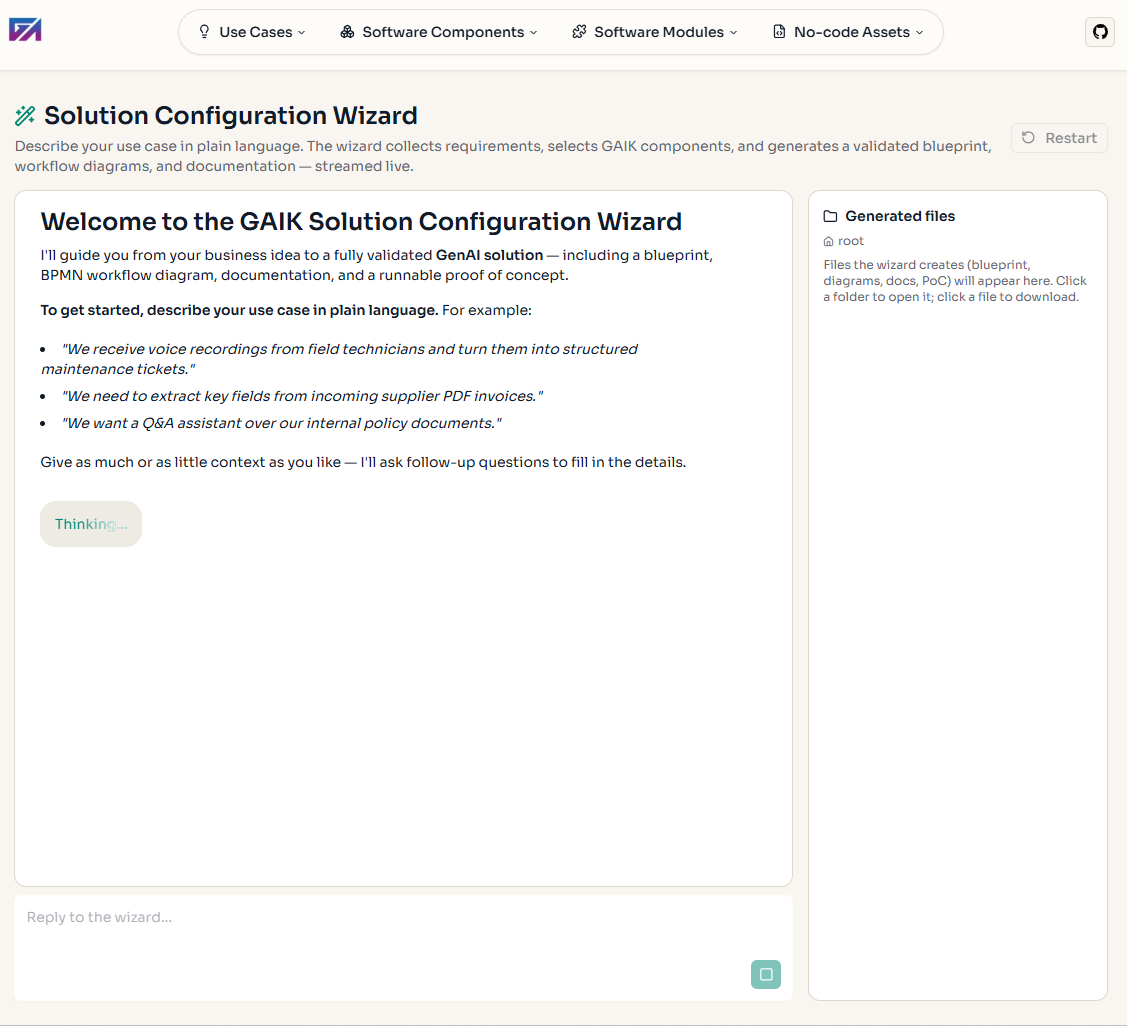Screen dimensions: 1127x1026
Task: Click the 'Describe your use case' subtitle text
Action: (503, 156)
